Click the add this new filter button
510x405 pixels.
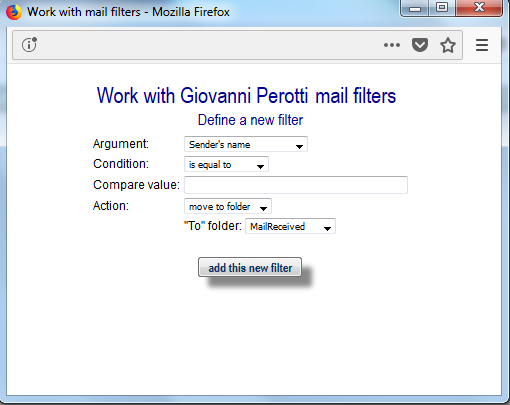[x=250, y=267]
